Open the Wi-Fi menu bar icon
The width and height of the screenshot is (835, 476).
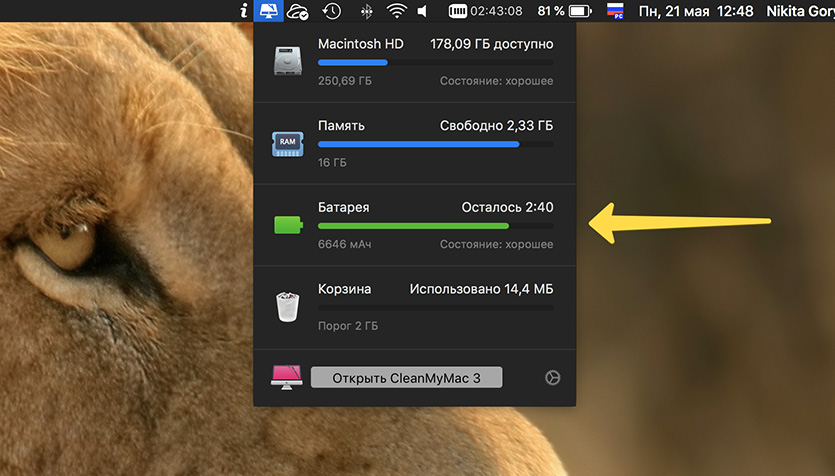tap(396, 11)
